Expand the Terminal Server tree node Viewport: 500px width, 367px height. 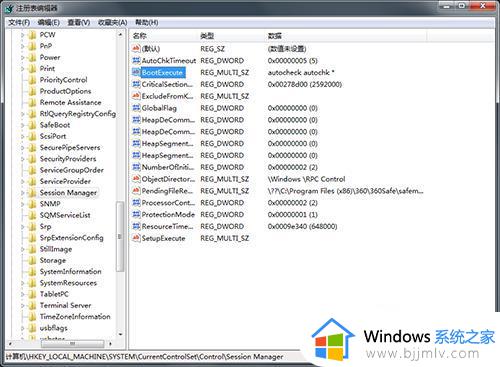[23, 305]
